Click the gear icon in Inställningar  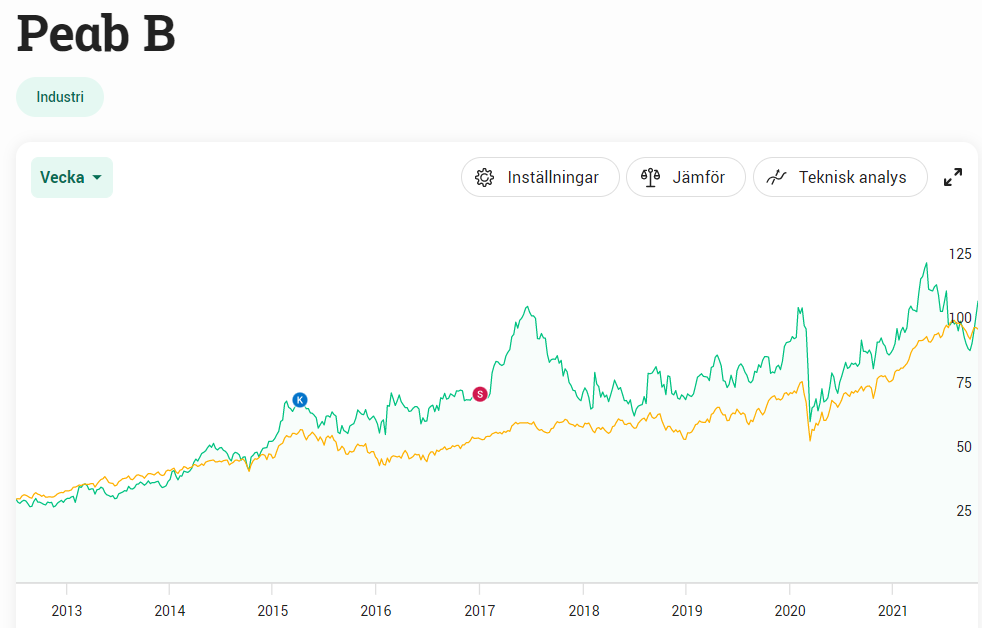485,178
